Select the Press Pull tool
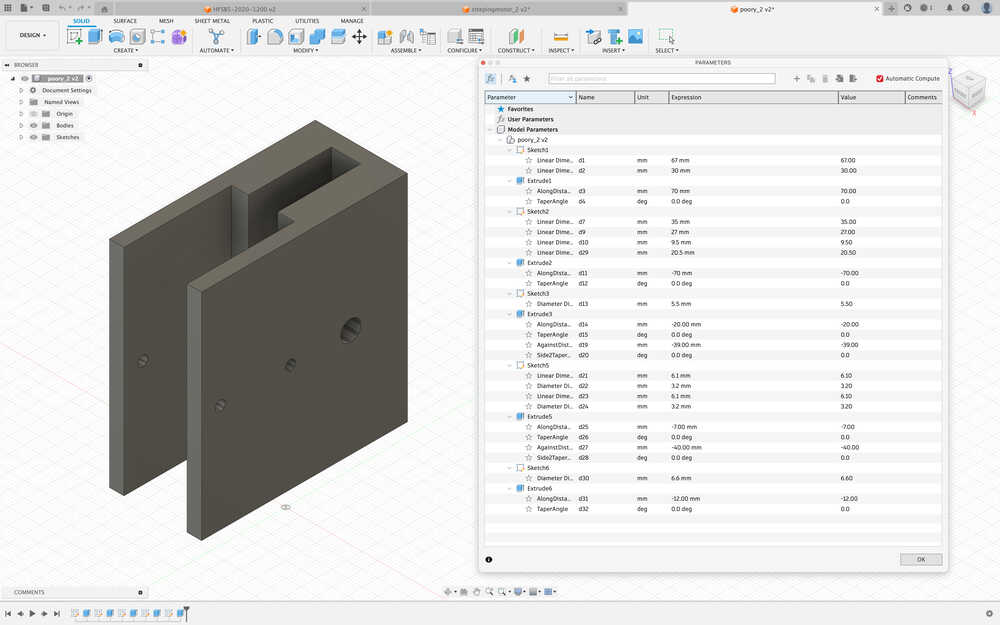 (x=254, y=36)
